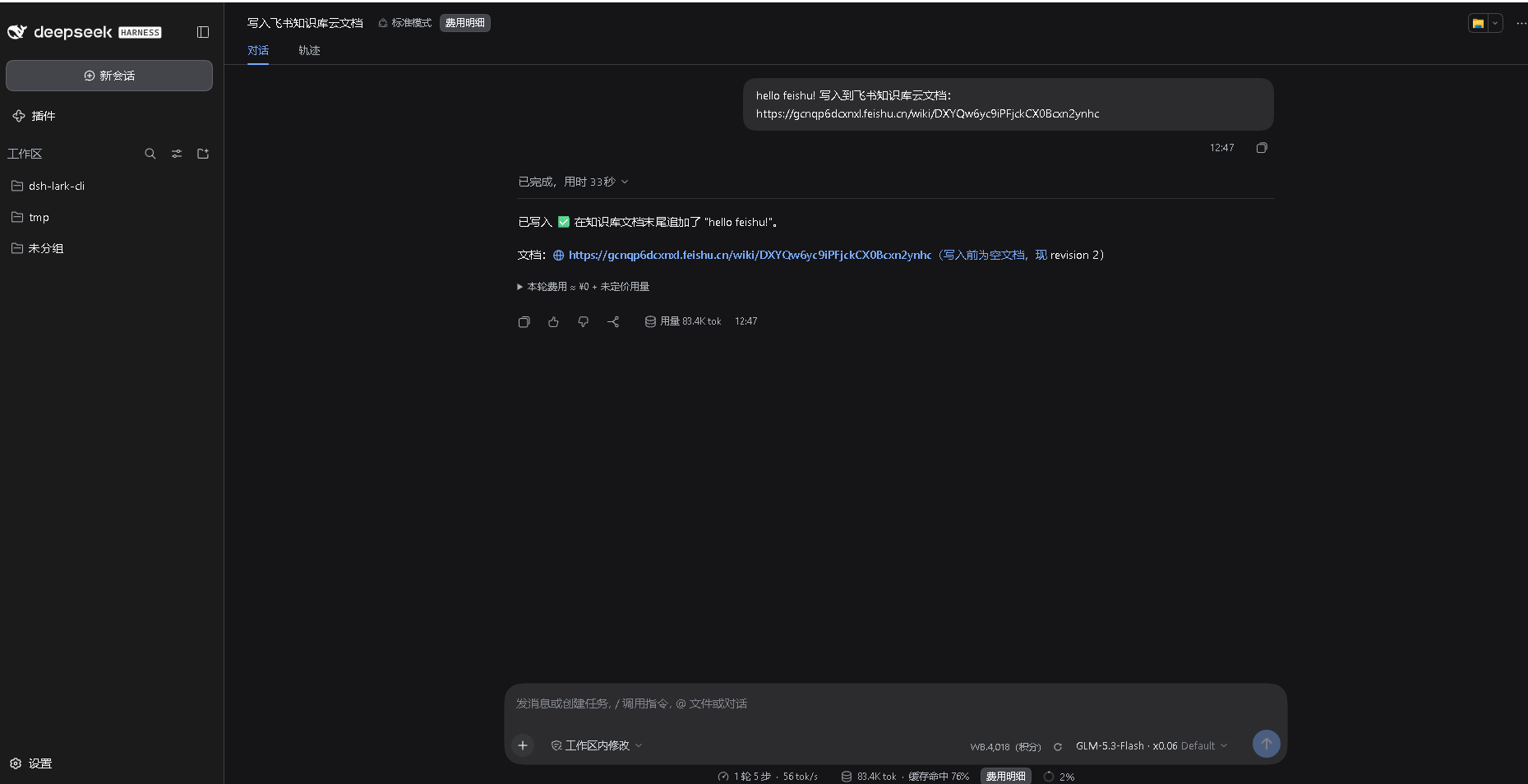The width and height of the screenshot is (1528, 784).
Task: Share the reply via share icon
Action: pos(613,321)
